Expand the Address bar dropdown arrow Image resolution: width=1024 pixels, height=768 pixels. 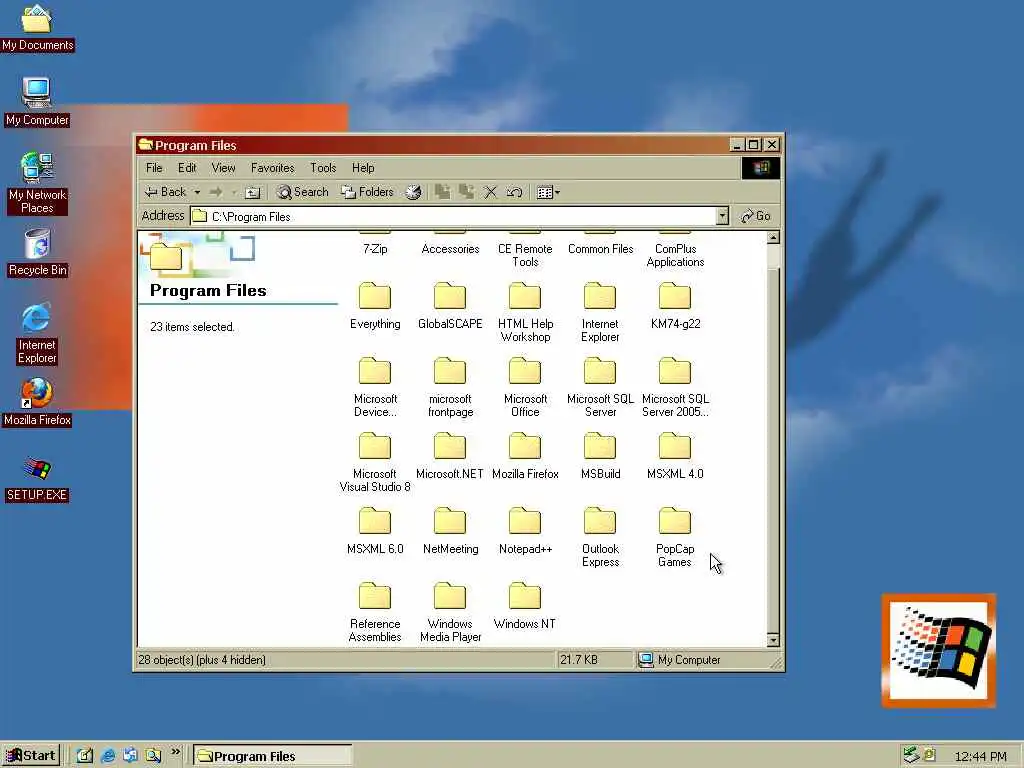(722, 216)
